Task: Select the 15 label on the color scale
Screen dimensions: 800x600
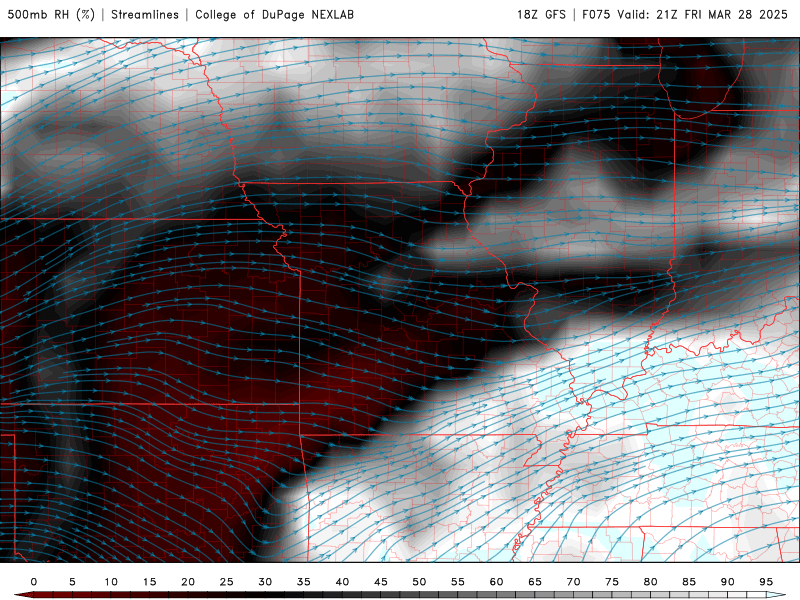Action: click(x=149, y=582)
